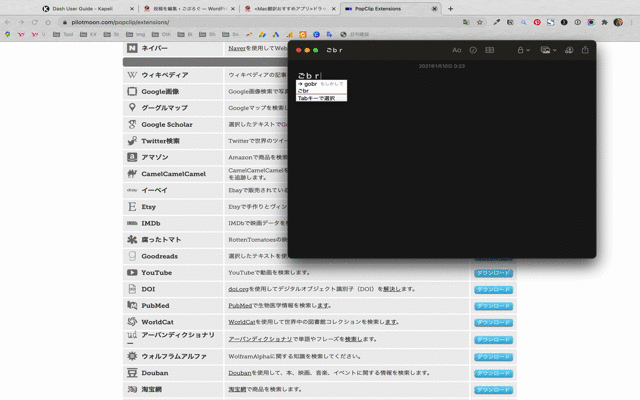
Task: Click the アマゾン row icon
Action: [x=132, y=157]
